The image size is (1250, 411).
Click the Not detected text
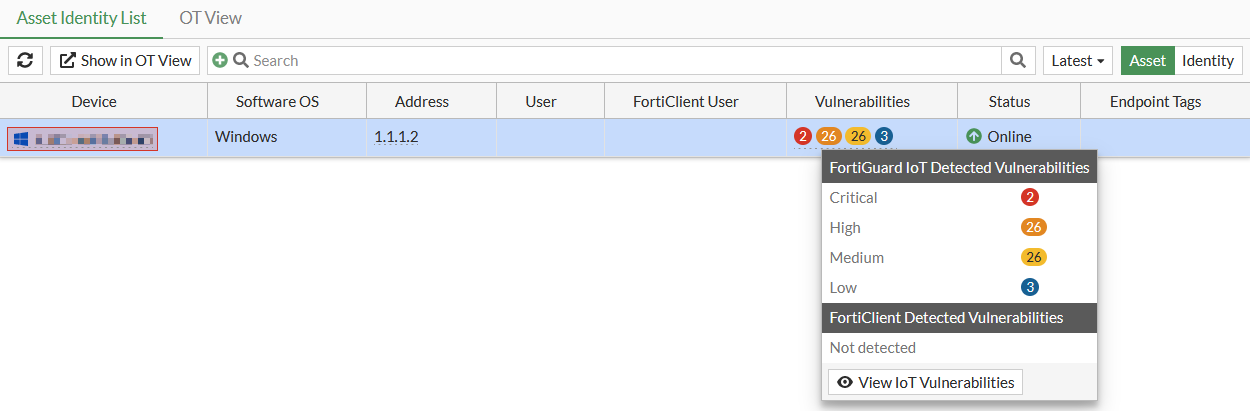coord(873,348)
